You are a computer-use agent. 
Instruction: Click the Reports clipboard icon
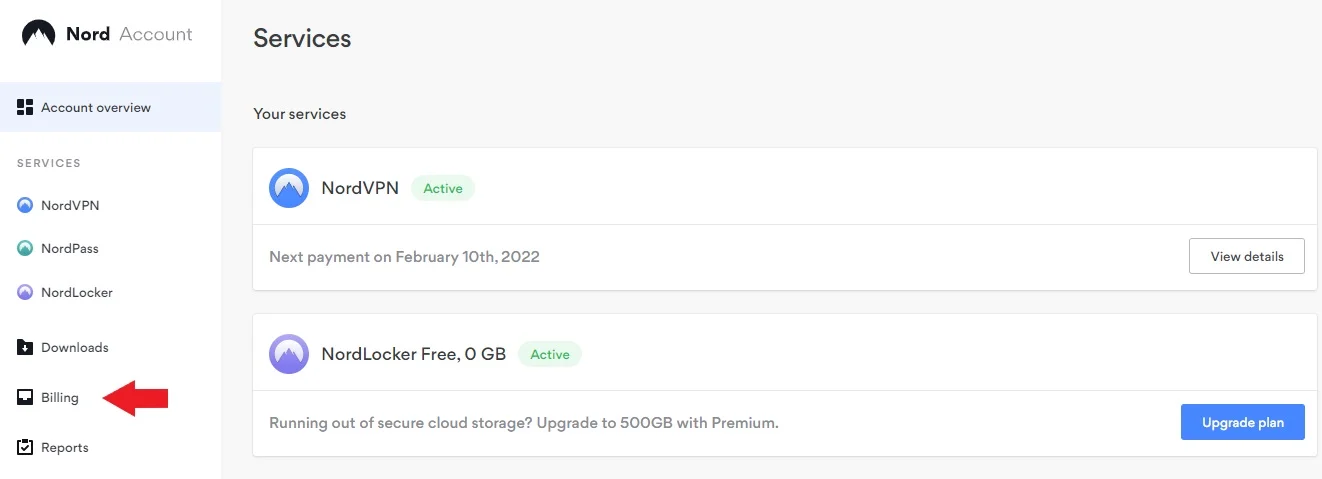(x=25, y=448)
